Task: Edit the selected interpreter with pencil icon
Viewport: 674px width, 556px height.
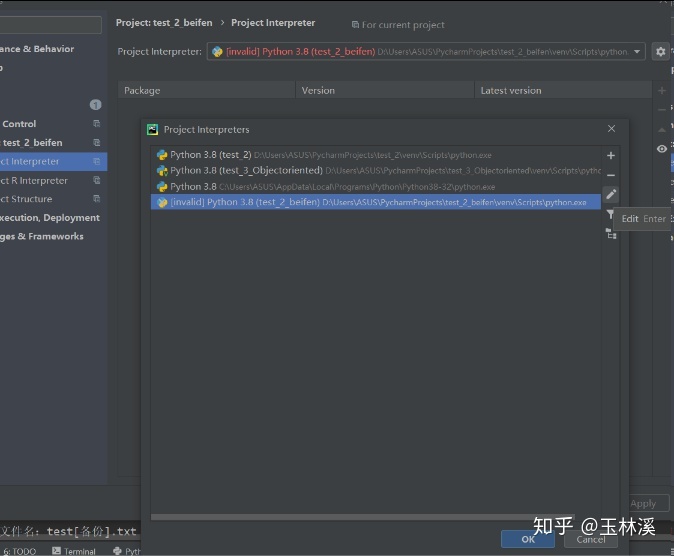Action: 611,194
